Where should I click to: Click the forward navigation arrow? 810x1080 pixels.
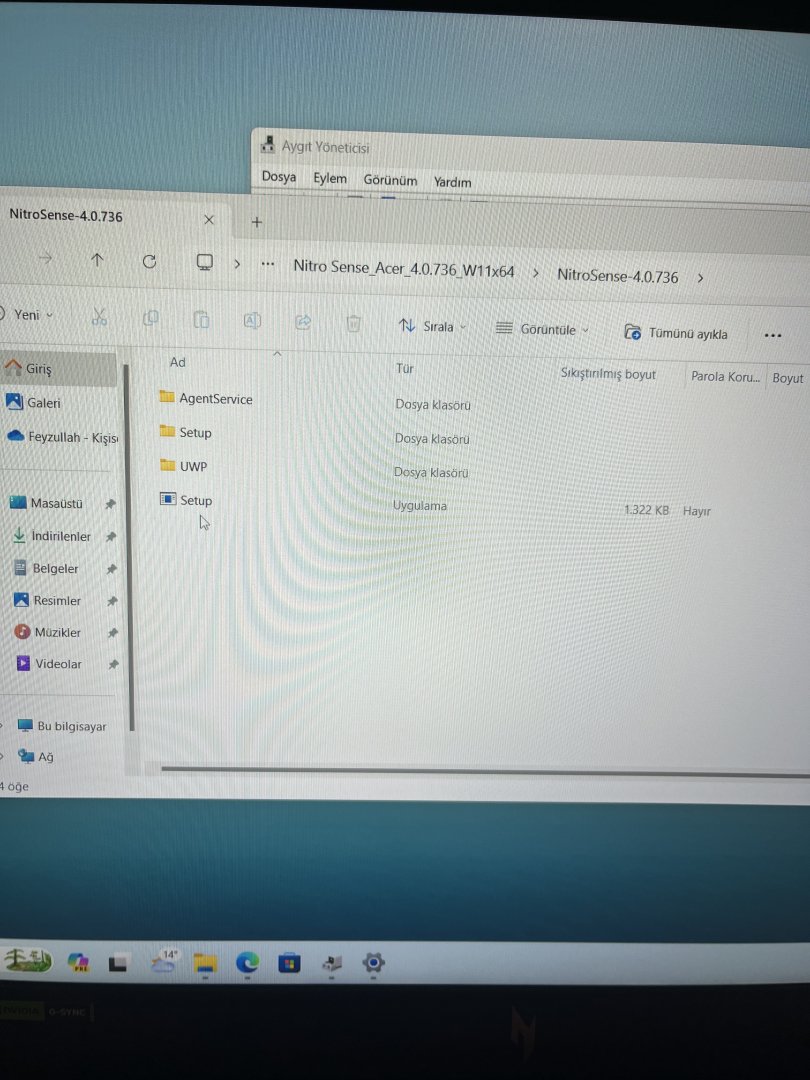click(45, 258)
